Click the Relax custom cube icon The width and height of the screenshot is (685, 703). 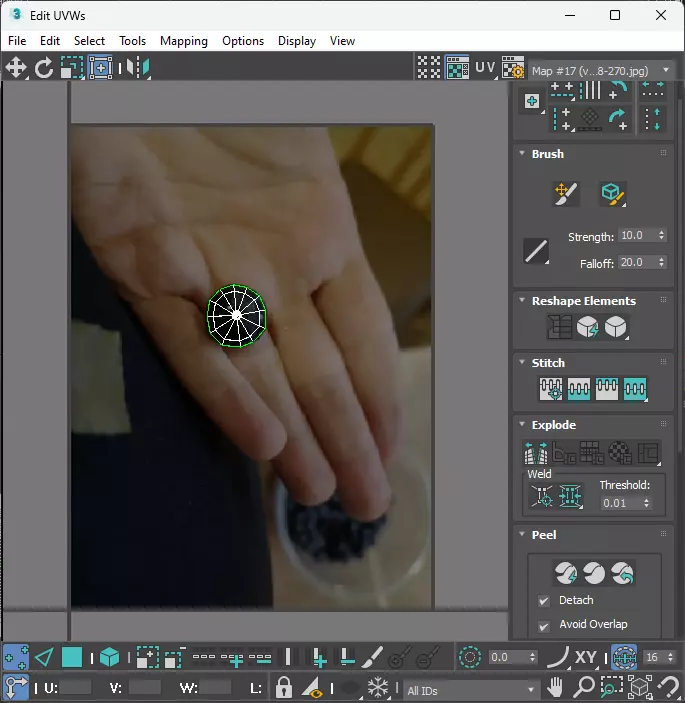[x=616, y=327]
